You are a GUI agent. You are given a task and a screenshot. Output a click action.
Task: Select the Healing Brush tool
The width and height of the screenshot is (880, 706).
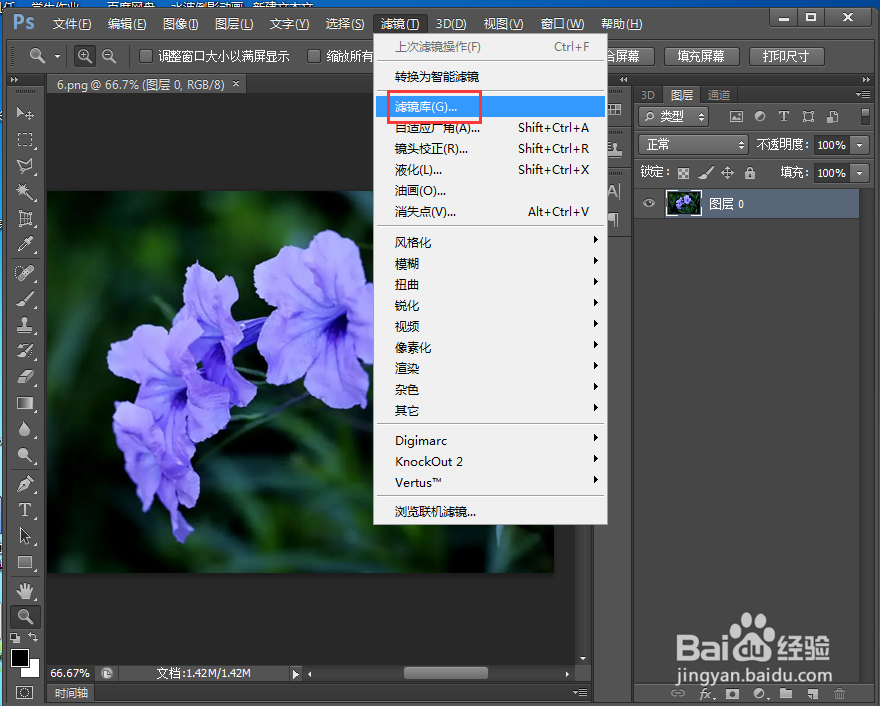[x=25, y=273]
